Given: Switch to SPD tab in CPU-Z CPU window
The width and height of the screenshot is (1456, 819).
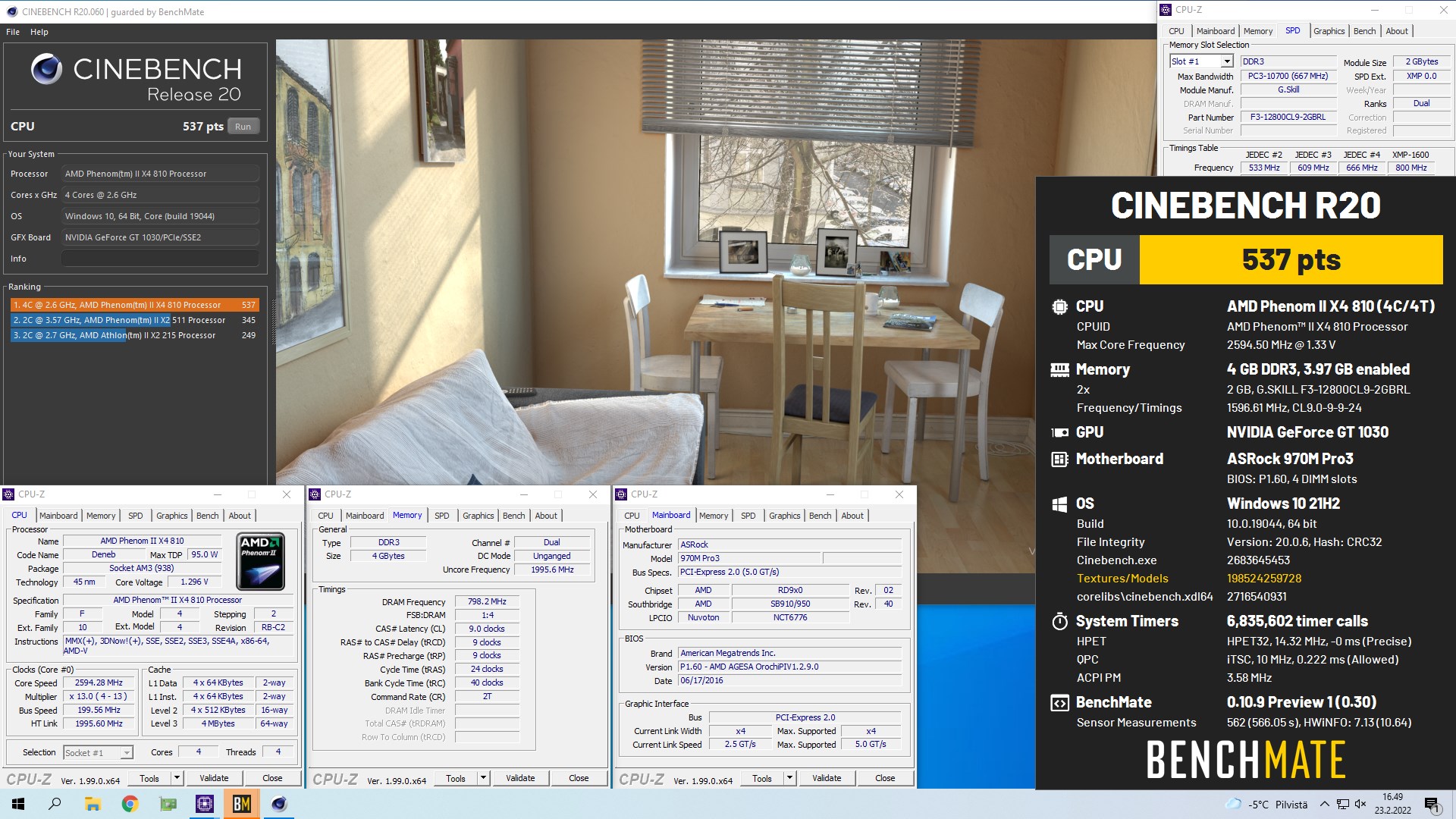Looking at the screenshot, I should [136, 516].
